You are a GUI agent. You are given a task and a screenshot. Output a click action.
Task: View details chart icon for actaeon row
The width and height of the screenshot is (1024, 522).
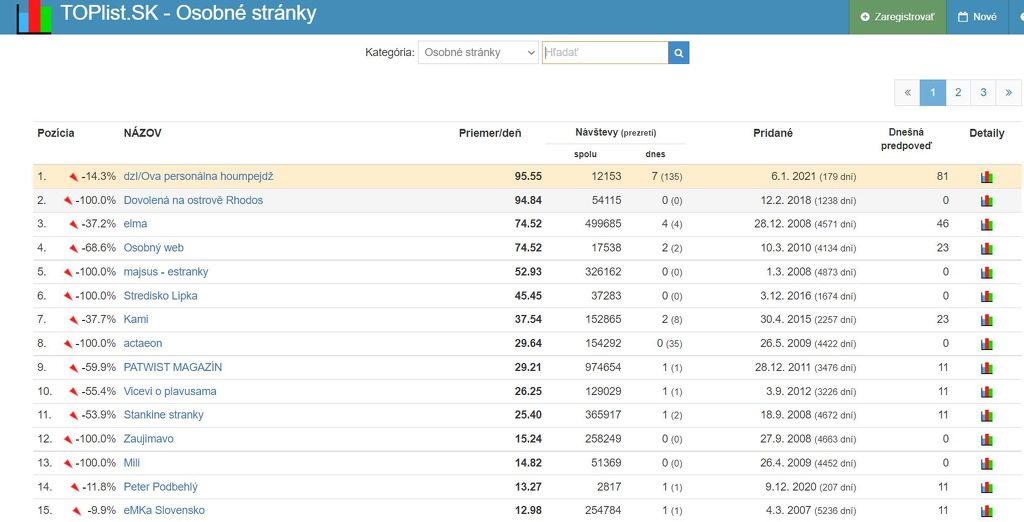[x=986, y=344]
